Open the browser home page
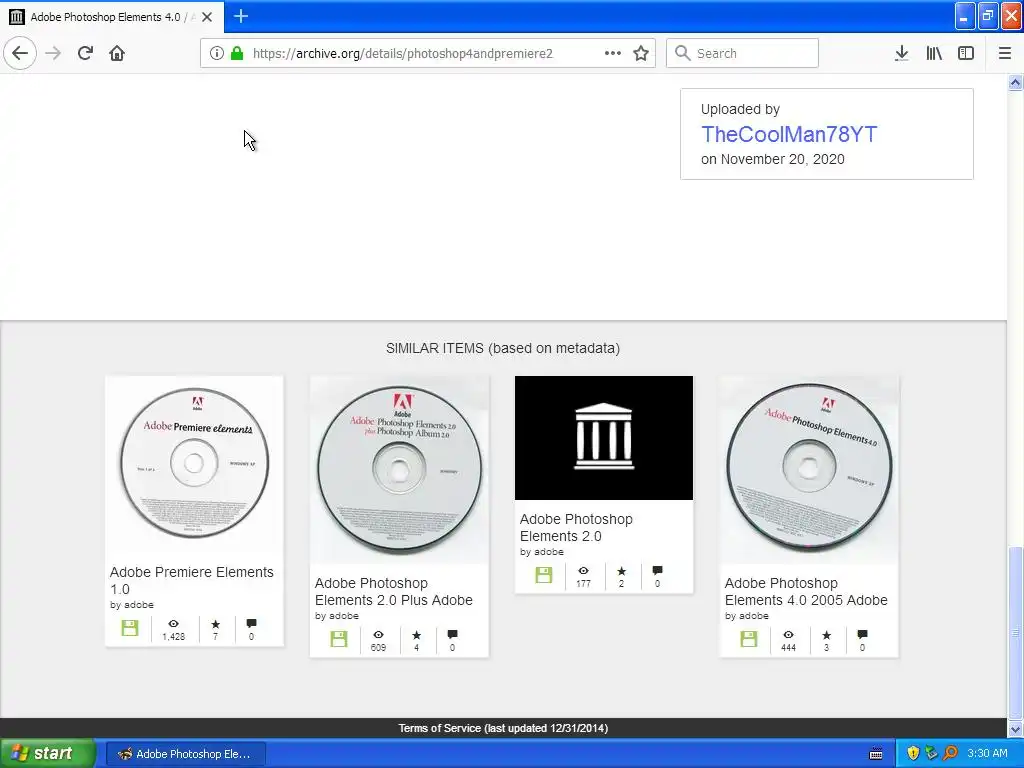The image size is (1024, 768). pyautogui.click(x=117, y=53)
